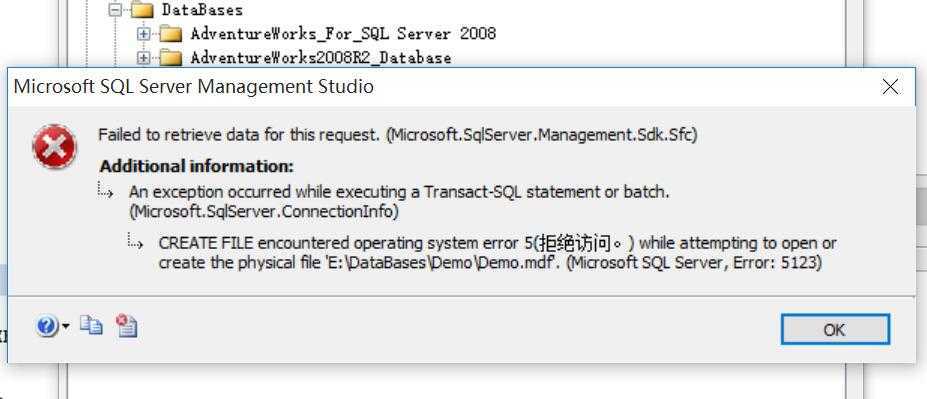Collapse the DataBases tree node
This screenshot has height=399, width=927.
tap(116, 10)
